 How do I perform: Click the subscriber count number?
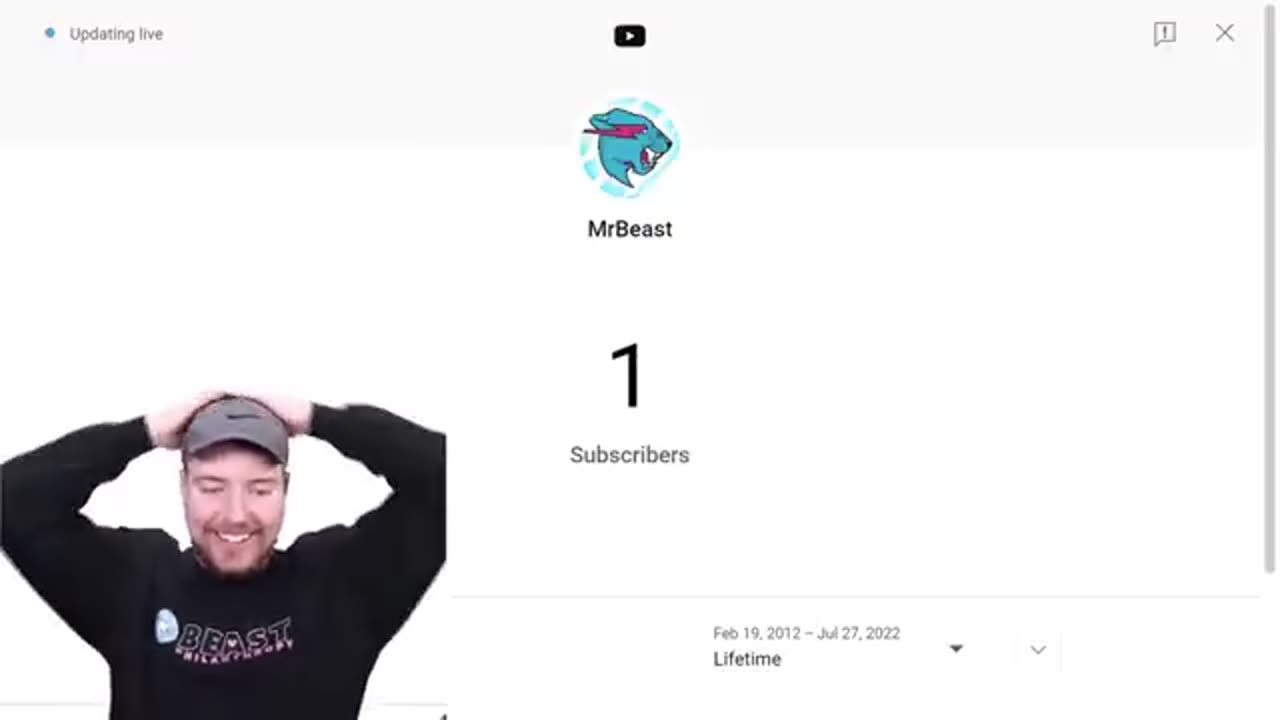[628, 377]
